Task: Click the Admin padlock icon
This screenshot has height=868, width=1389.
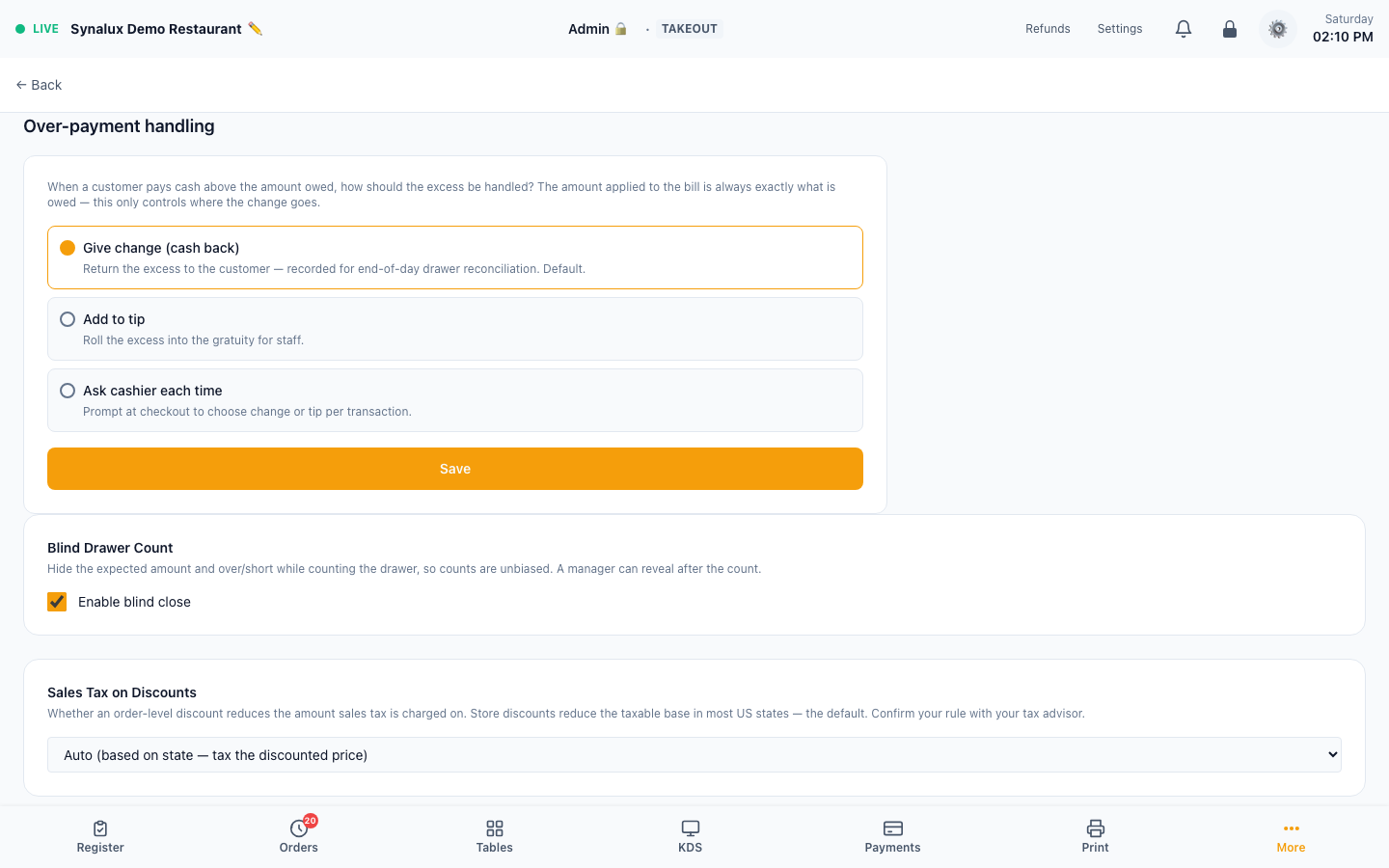Action: point(621,29)
